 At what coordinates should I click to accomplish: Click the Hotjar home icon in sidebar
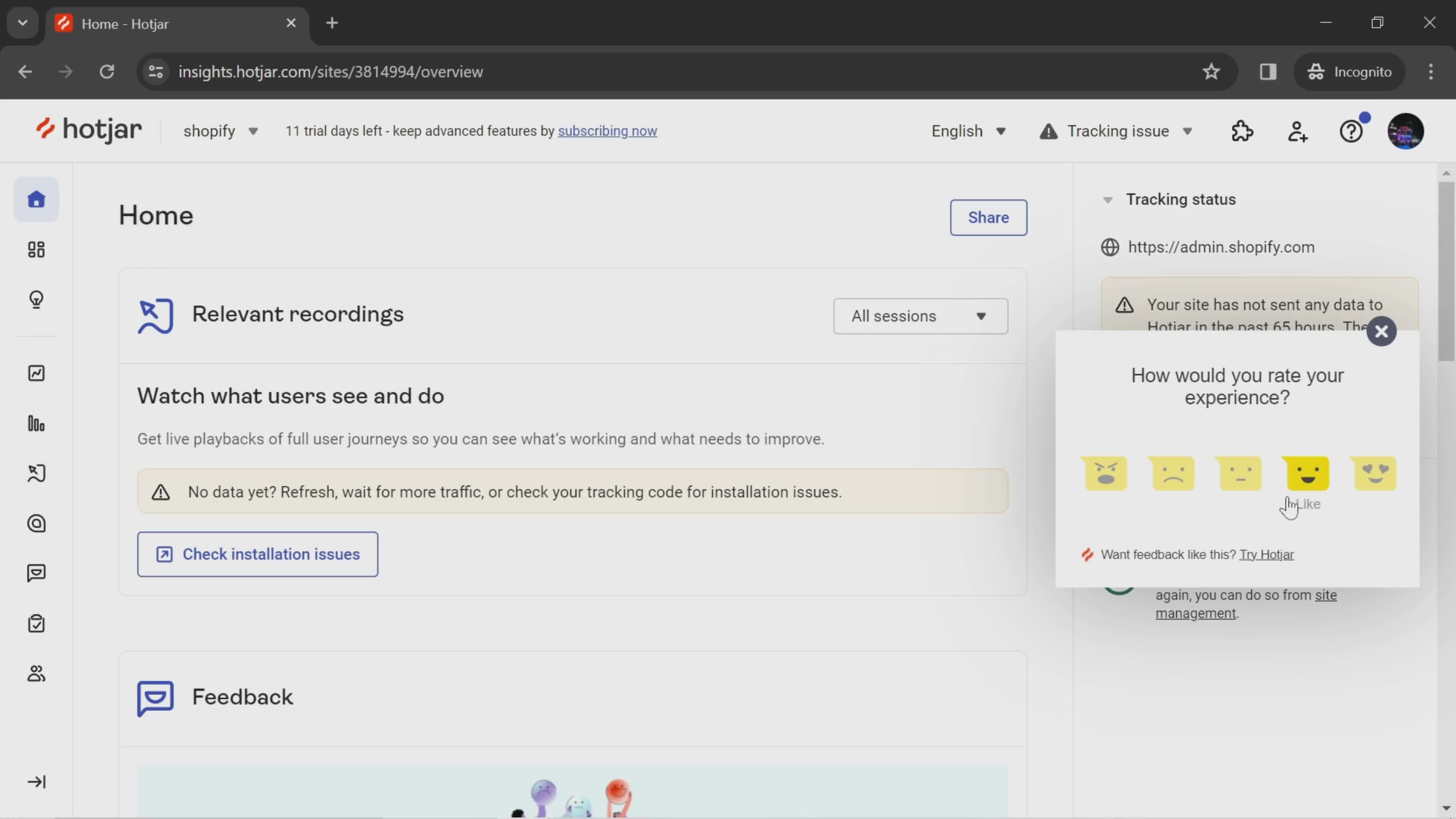pyautogui.click(x=36, y=199)
